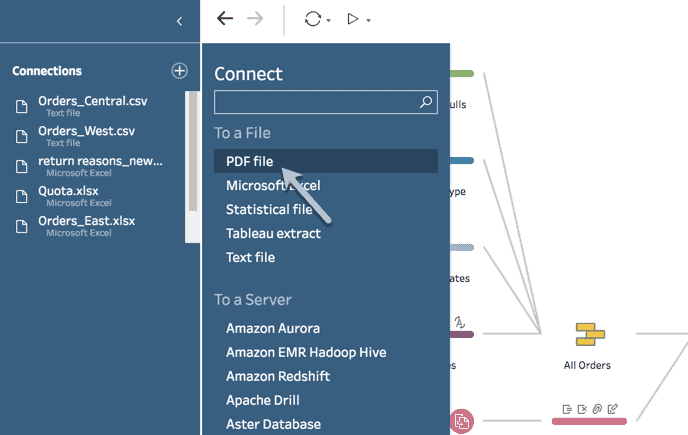Image resolution: width=688 pixels, height=435 pixels.
Task: Click the change-type icon above purple bar
Action: coord(459,322)
